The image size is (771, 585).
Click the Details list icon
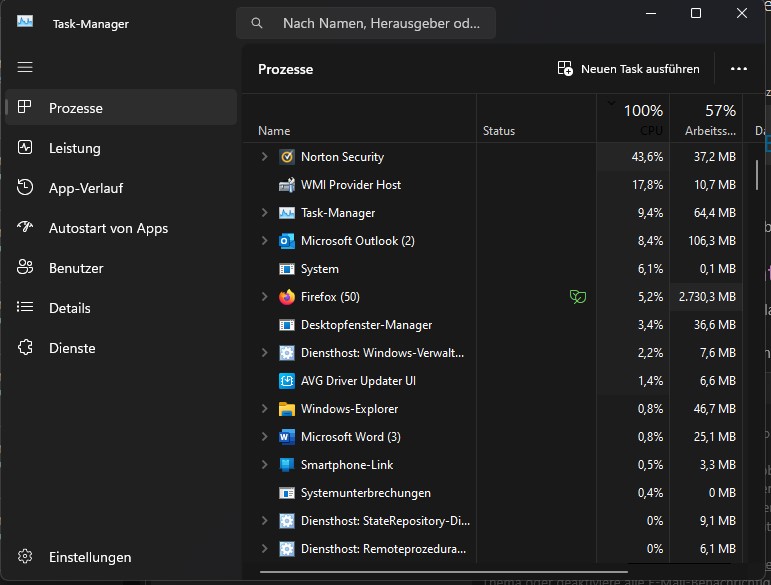pyautogui.click(x=25, y=307)
